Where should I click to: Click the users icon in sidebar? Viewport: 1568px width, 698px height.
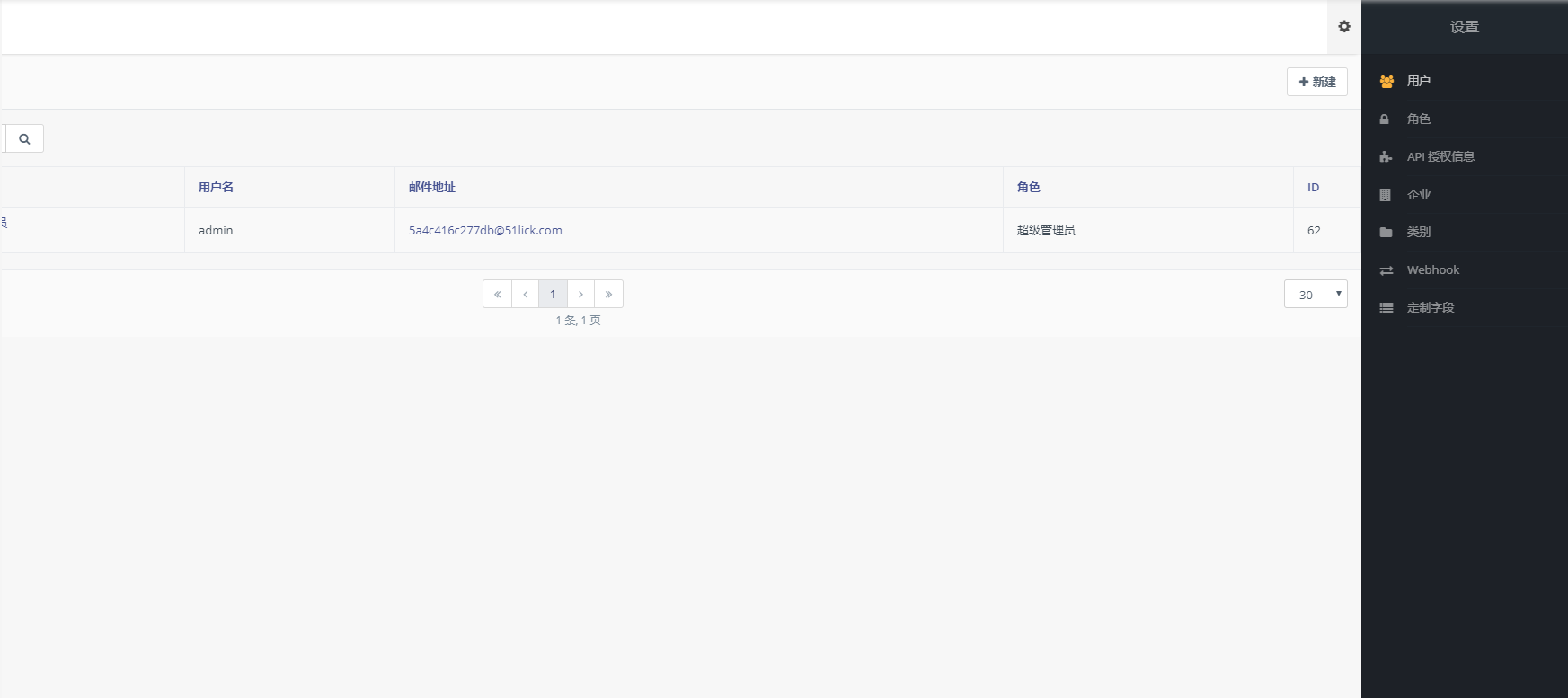[1386, 82]
